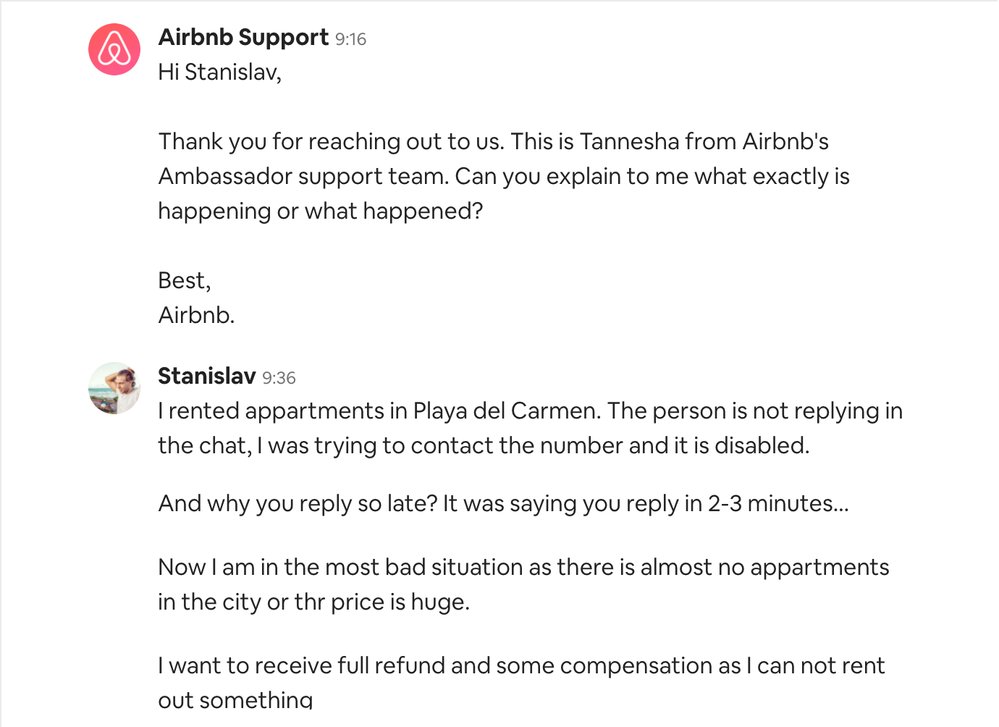Click the Stanislav sender name
This screenshot has height=727, width=999.
207,376
